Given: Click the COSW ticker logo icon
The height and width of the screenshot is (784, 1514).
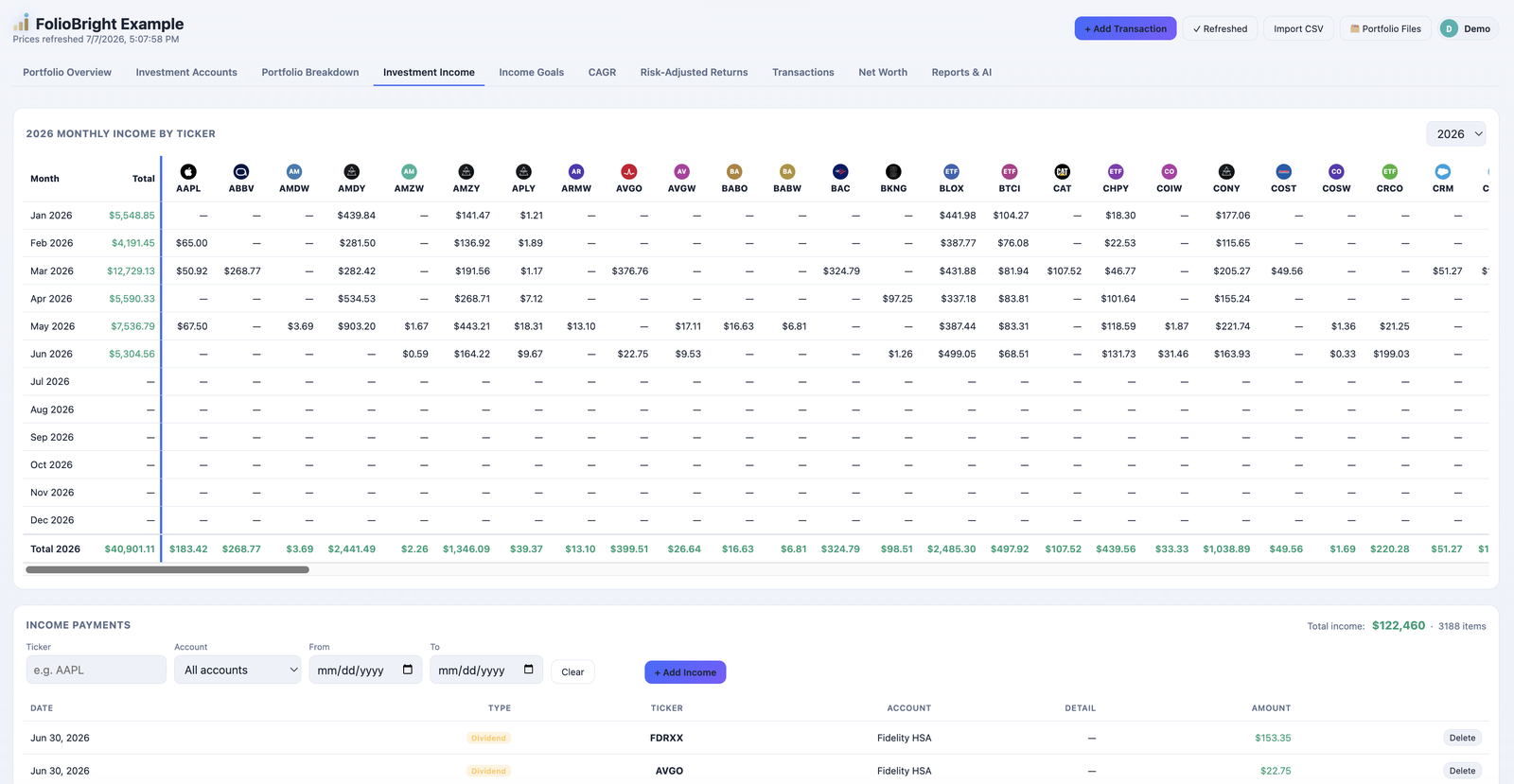Looking at the screenshot, I should [x=1336, y=171].
